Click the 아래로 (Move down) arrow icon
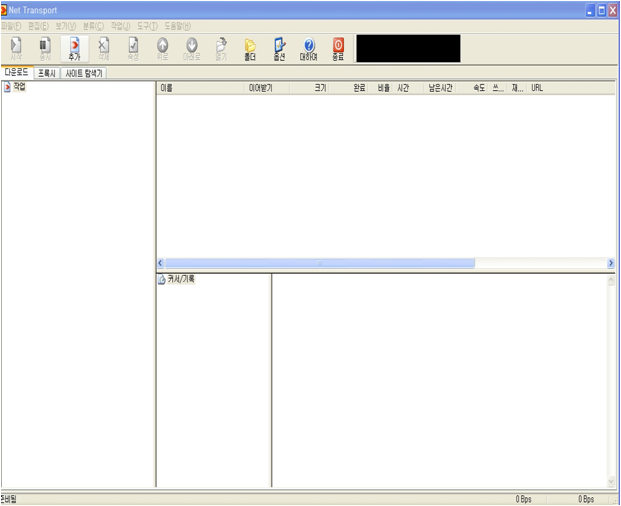The width and height of the screenshot is (621, 506). (x=192, y=49)
